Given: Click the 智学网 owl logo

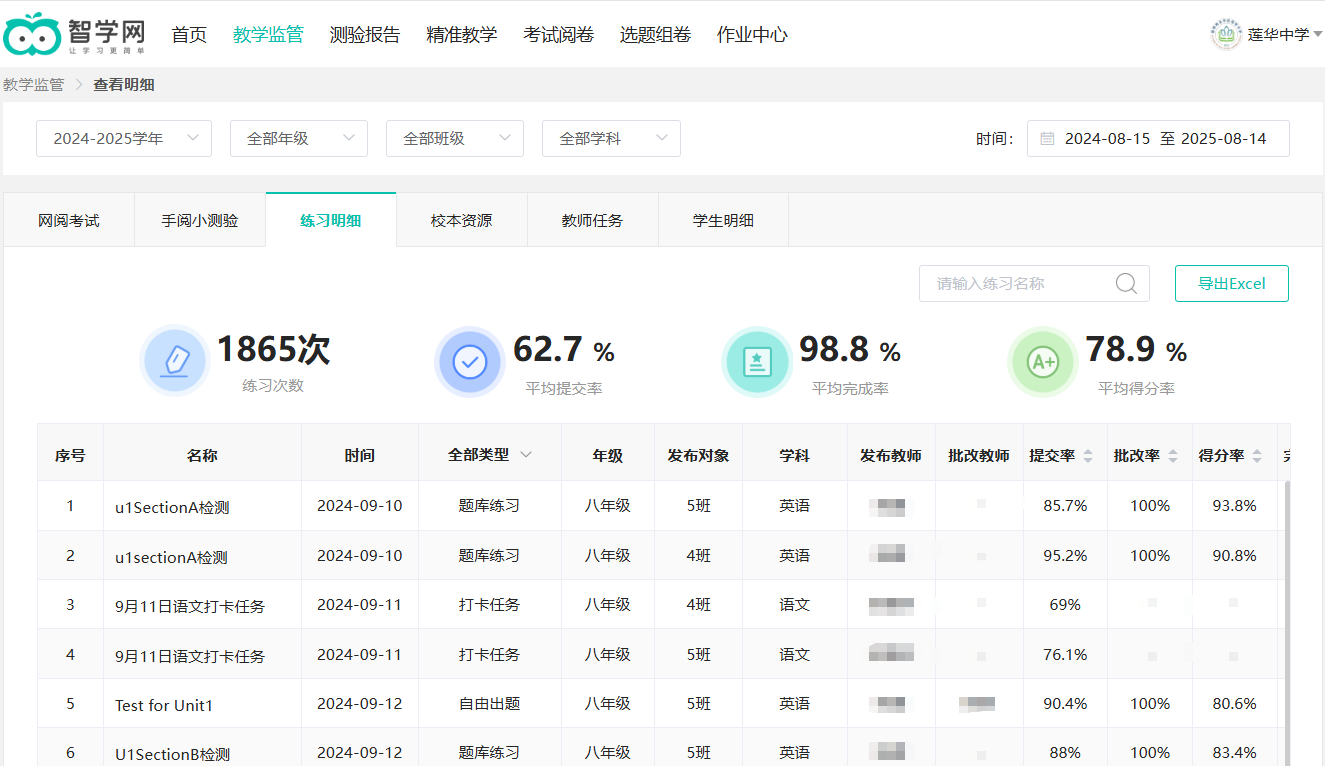Looking at the screenshot, I should point(32,35).
